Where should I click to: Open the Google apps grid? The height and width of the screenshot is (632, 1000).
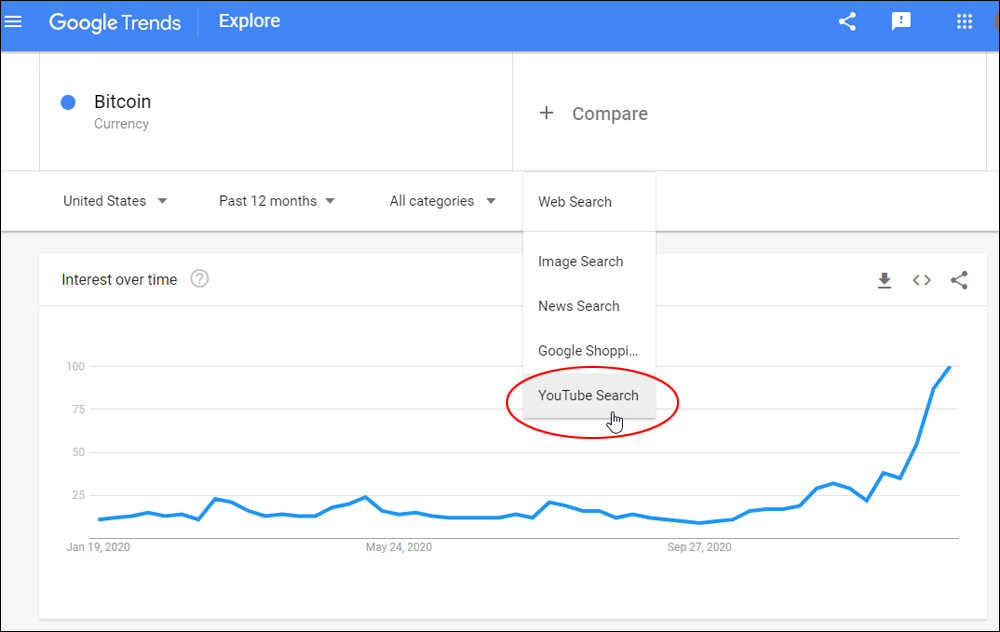(964, 21)
